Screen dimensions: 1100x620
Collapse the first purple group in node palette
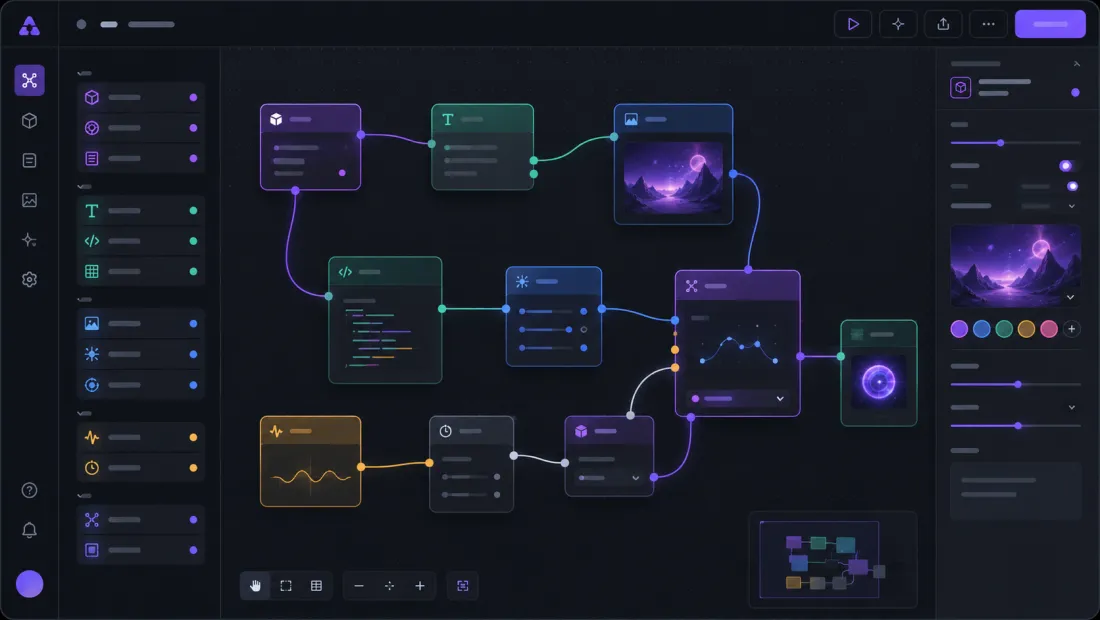tap(84, 73)
